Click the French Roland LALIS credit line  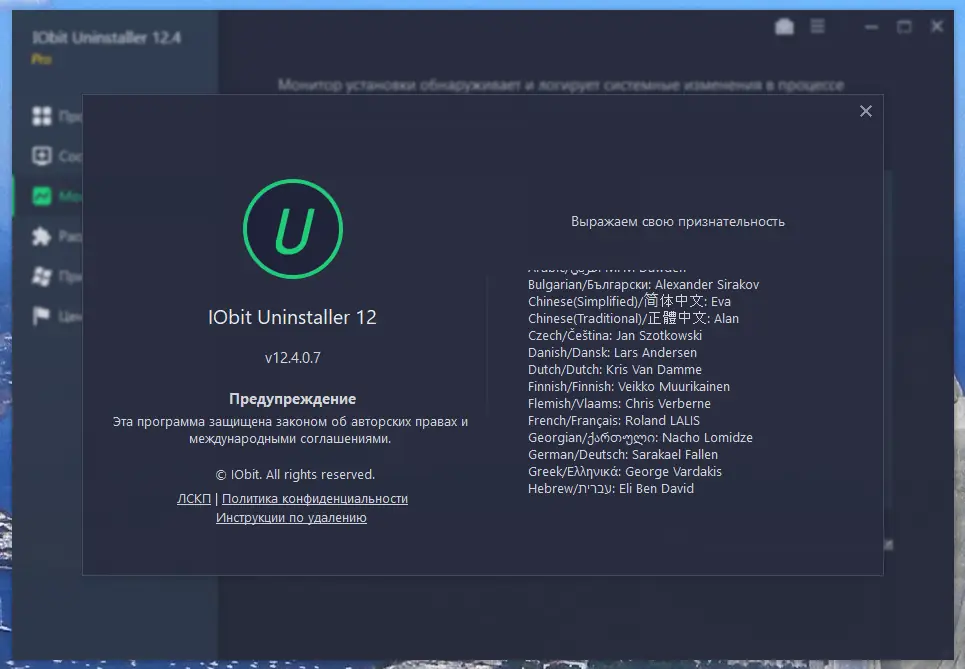tap(614, 421)
